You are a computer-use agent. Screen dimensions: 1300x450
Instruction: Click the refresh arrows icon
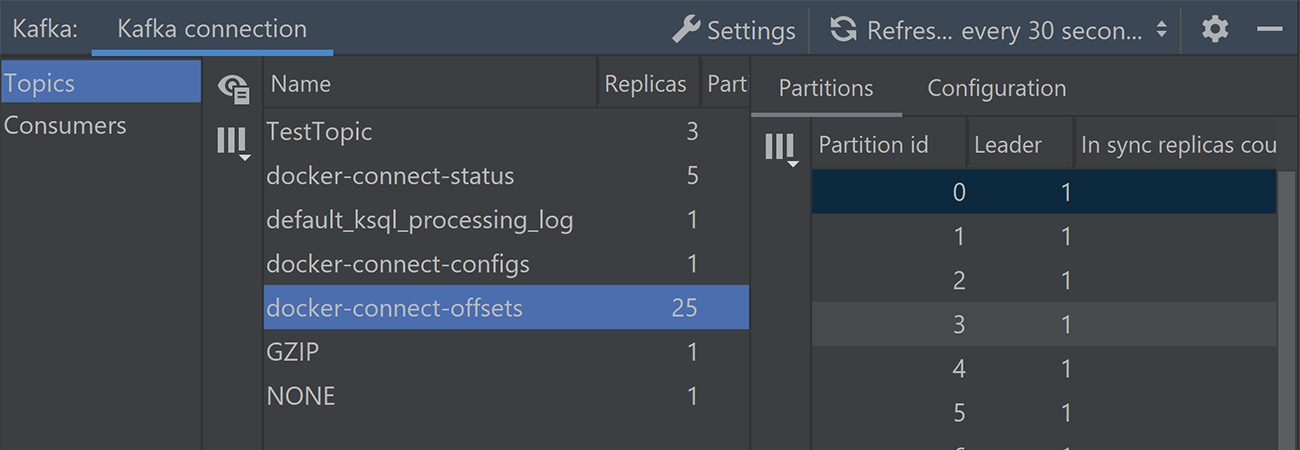coord(843,30)
